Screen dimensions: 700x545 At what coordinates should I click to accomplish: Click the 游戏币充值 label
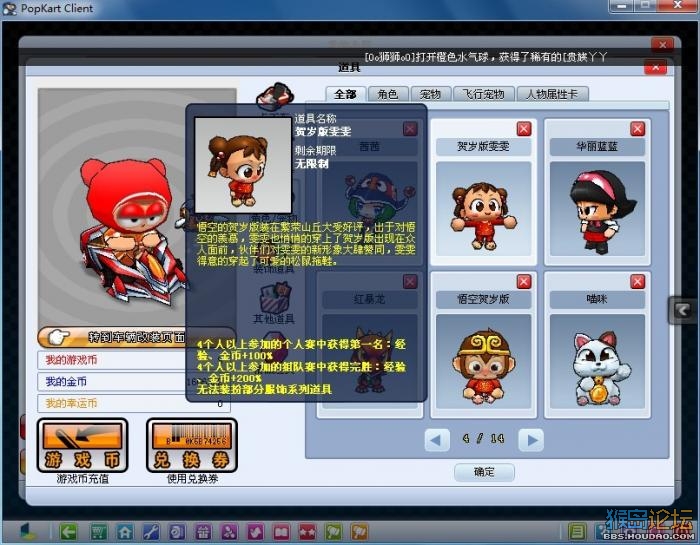click(x=83, y=479)
